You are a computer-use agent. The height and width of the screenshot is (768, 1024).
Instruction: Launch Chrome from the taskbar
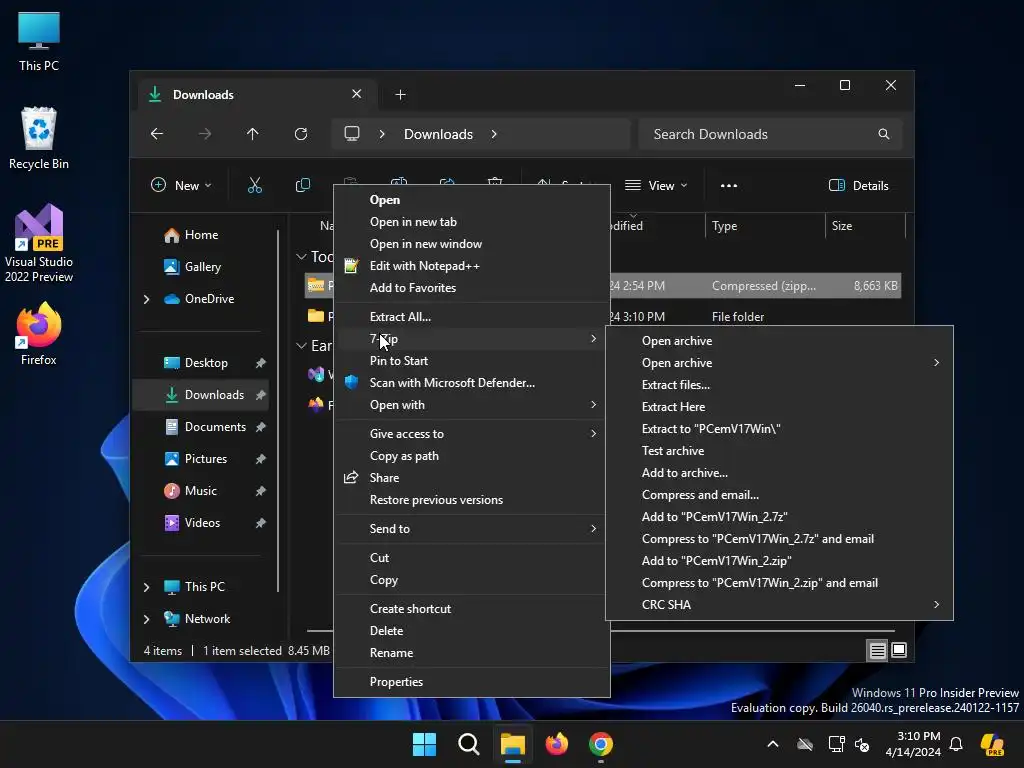(x=601, y=744)
